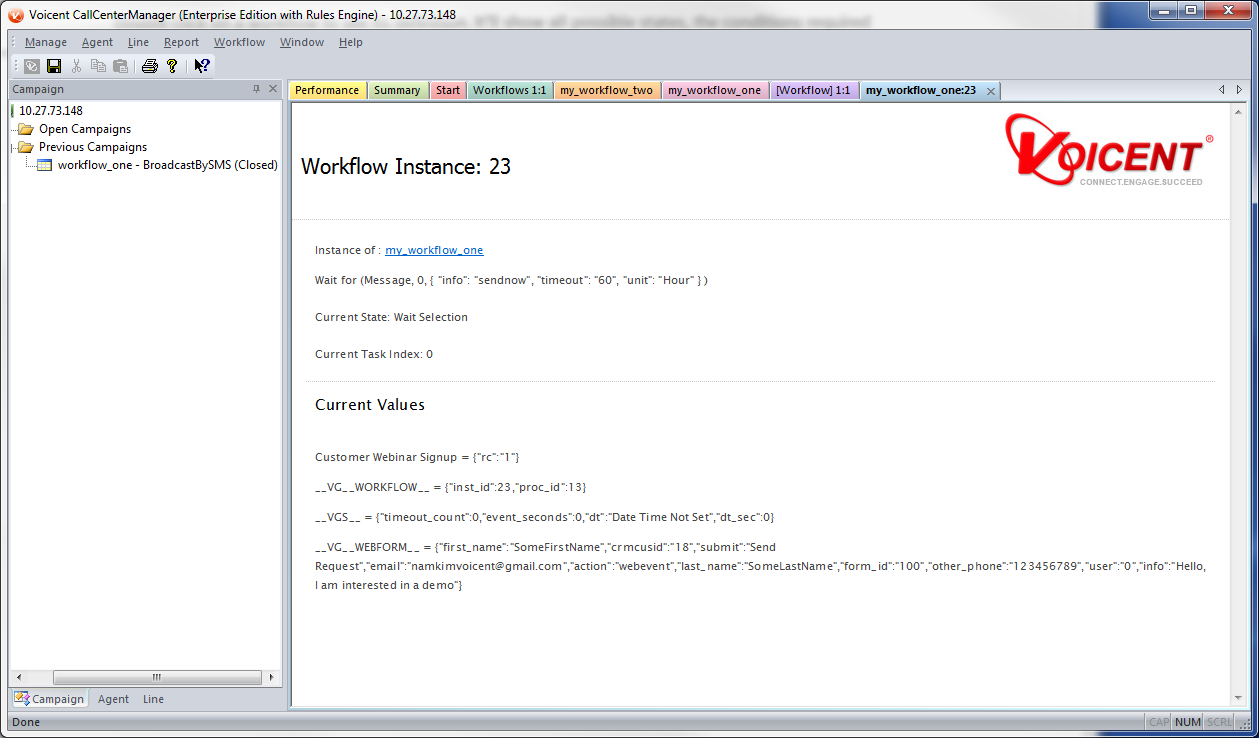
Task: Click the 'Customer Webinar Signup' value line
Action: point(417,457)
